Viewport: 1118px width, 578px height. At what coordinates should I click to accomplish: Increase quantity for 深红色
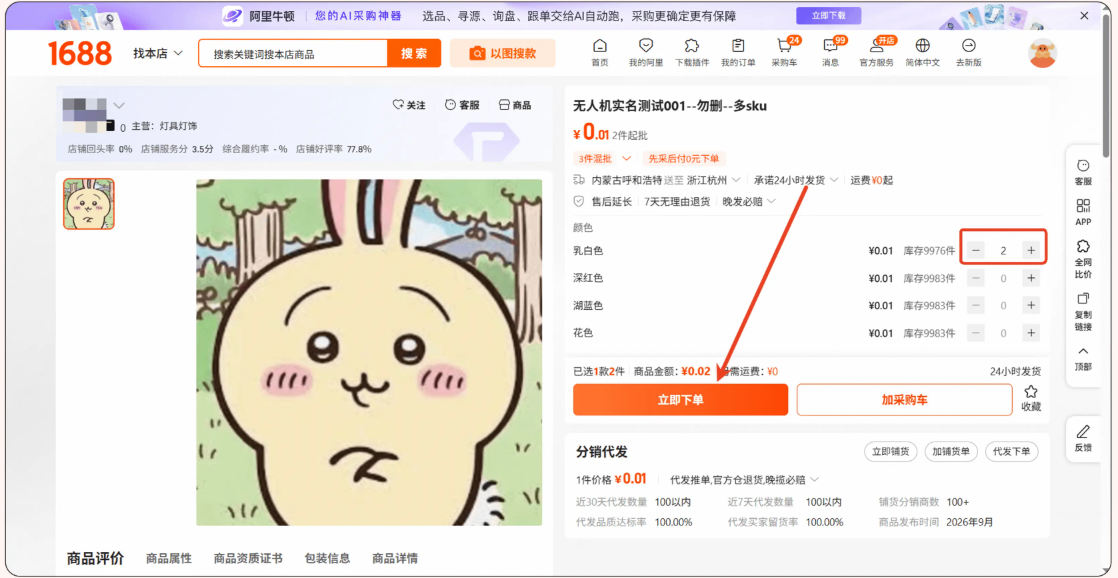point(1030,278)
